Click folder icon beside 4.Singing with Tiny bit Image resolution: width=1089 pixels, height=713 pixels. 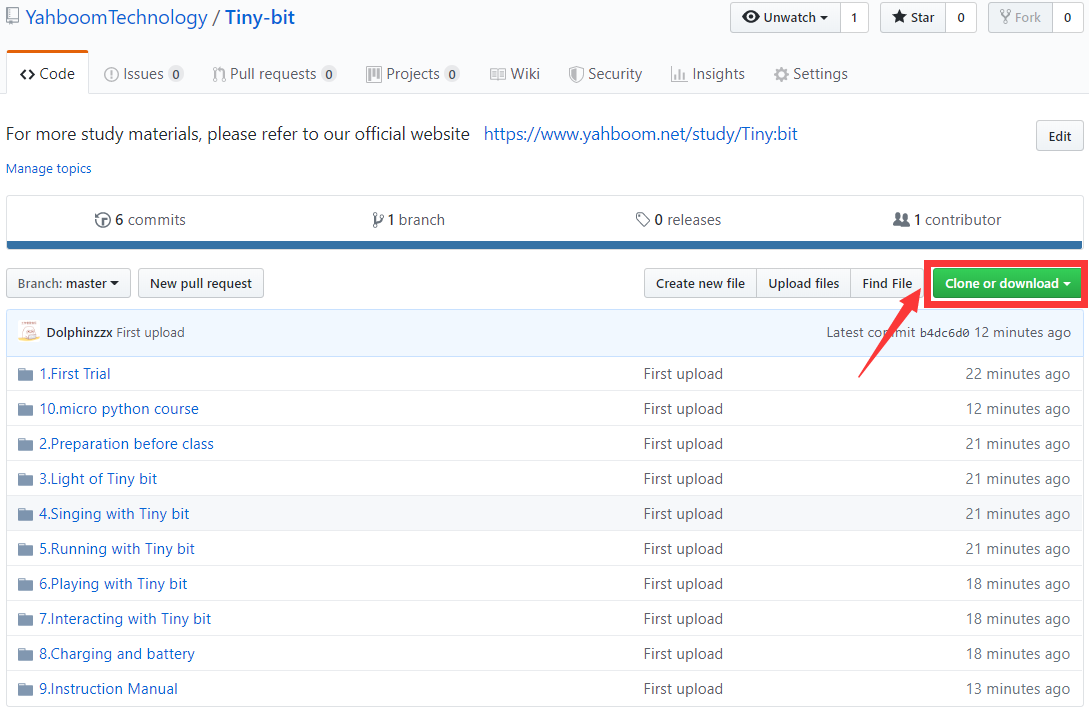(x=26, y=514)
